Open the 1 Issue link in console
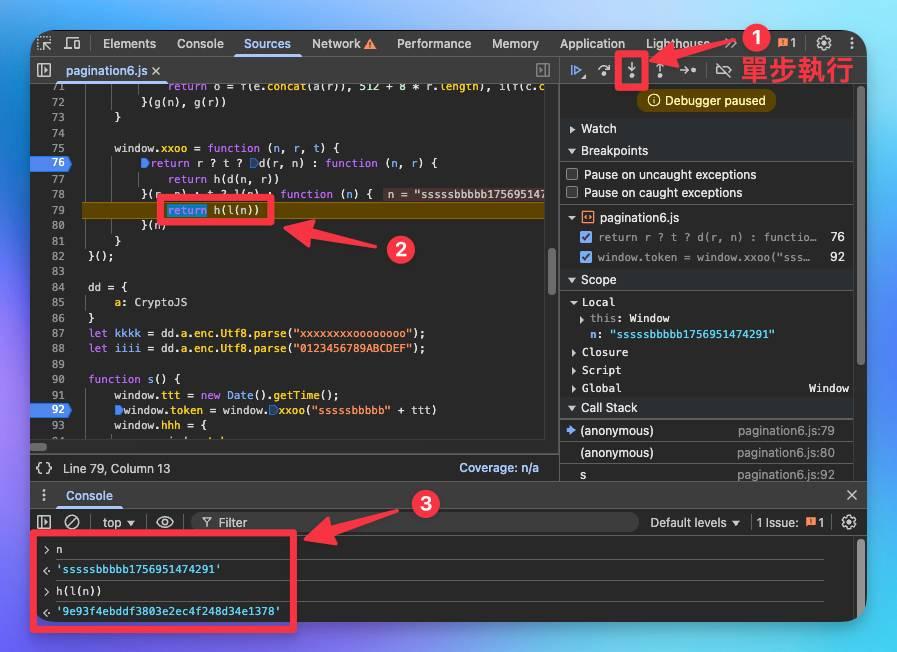897x652 pixels. pos(790,523)
